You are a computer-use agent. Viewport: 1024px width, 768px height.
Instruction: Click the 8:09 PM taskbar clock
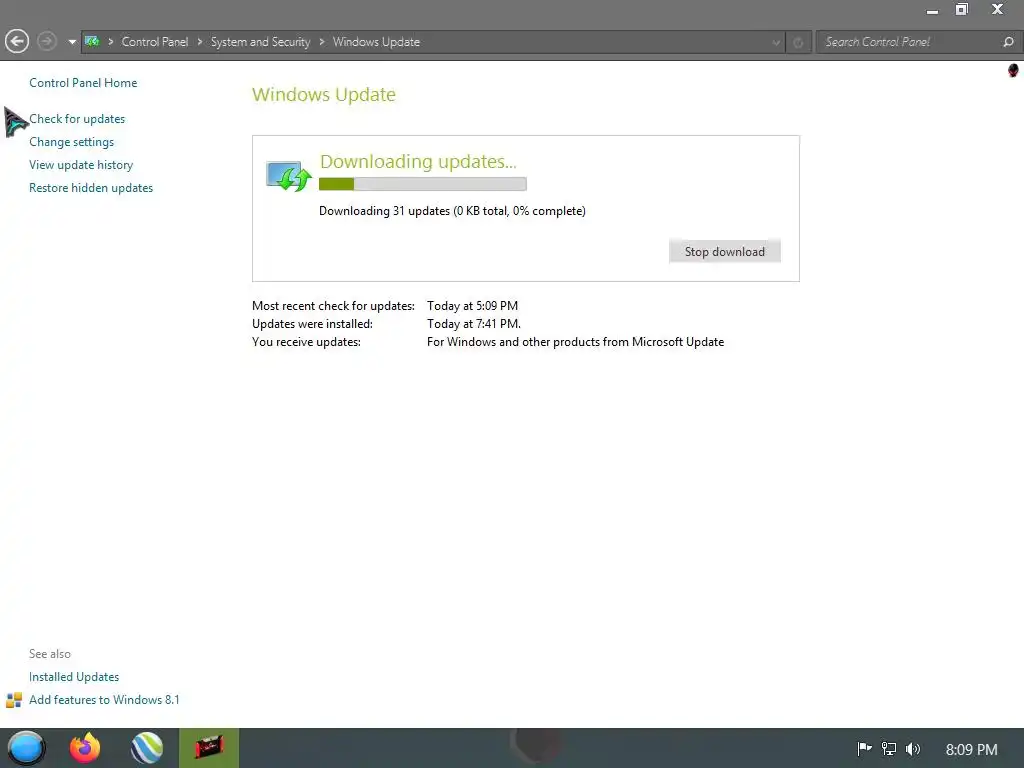972,749
